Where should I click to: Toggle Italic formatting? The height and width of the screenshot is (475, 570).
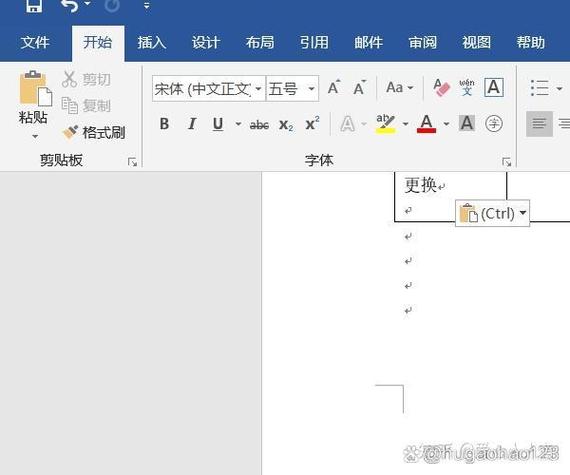(x=192, y=124)
